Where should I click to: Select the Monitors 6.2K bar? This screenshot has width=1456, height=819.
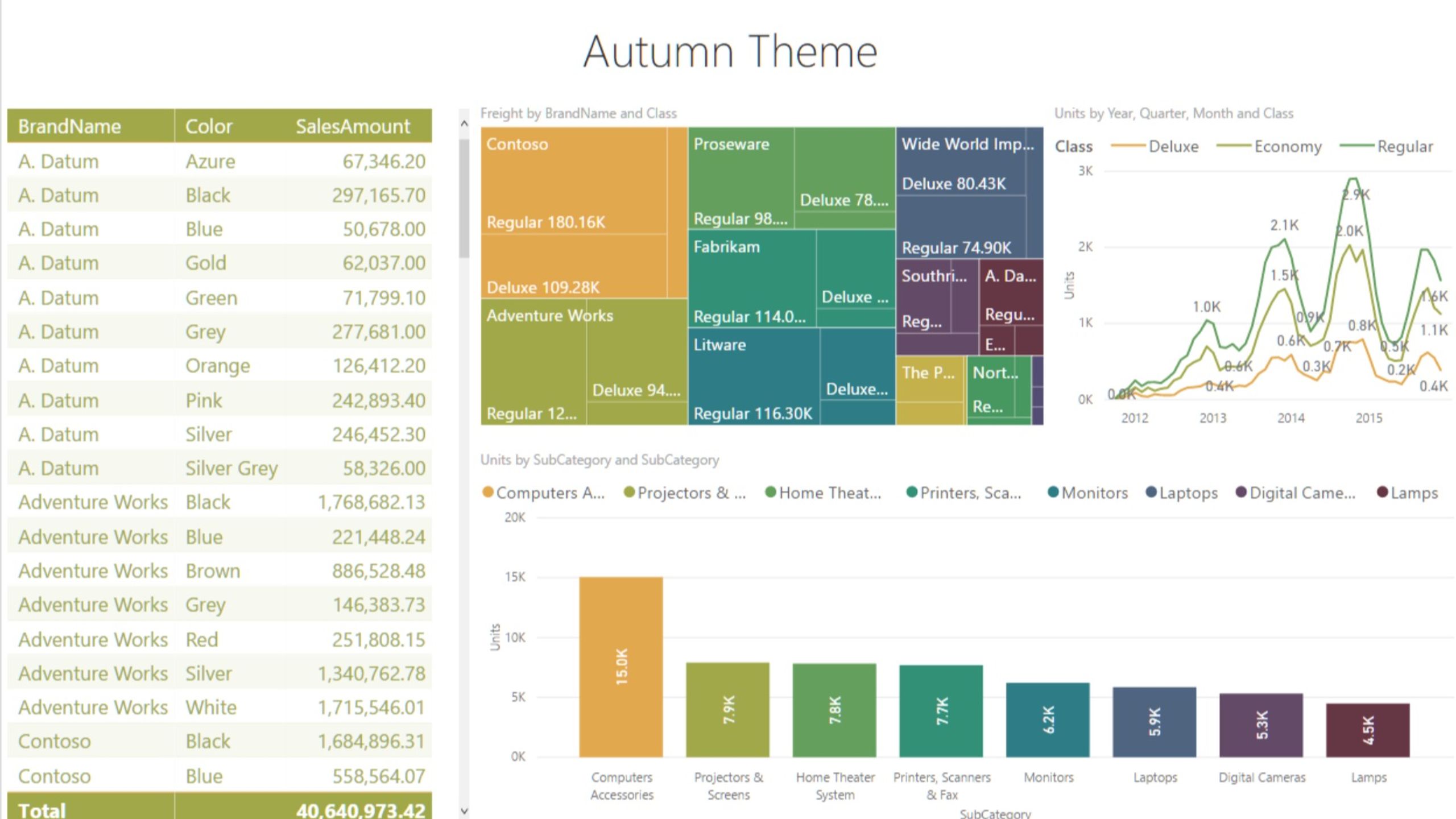1048,719
